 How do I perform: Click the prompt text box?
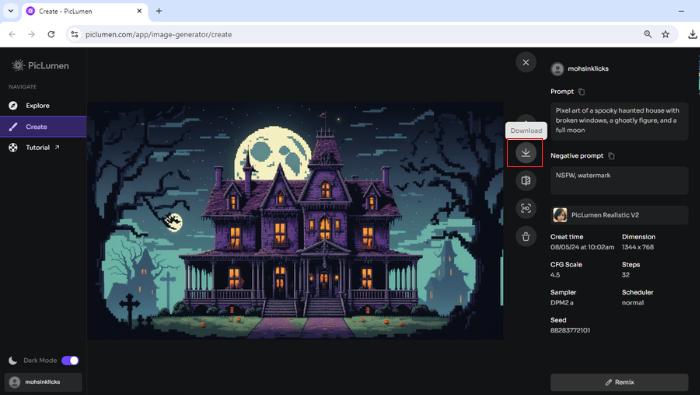coord(619,121)
